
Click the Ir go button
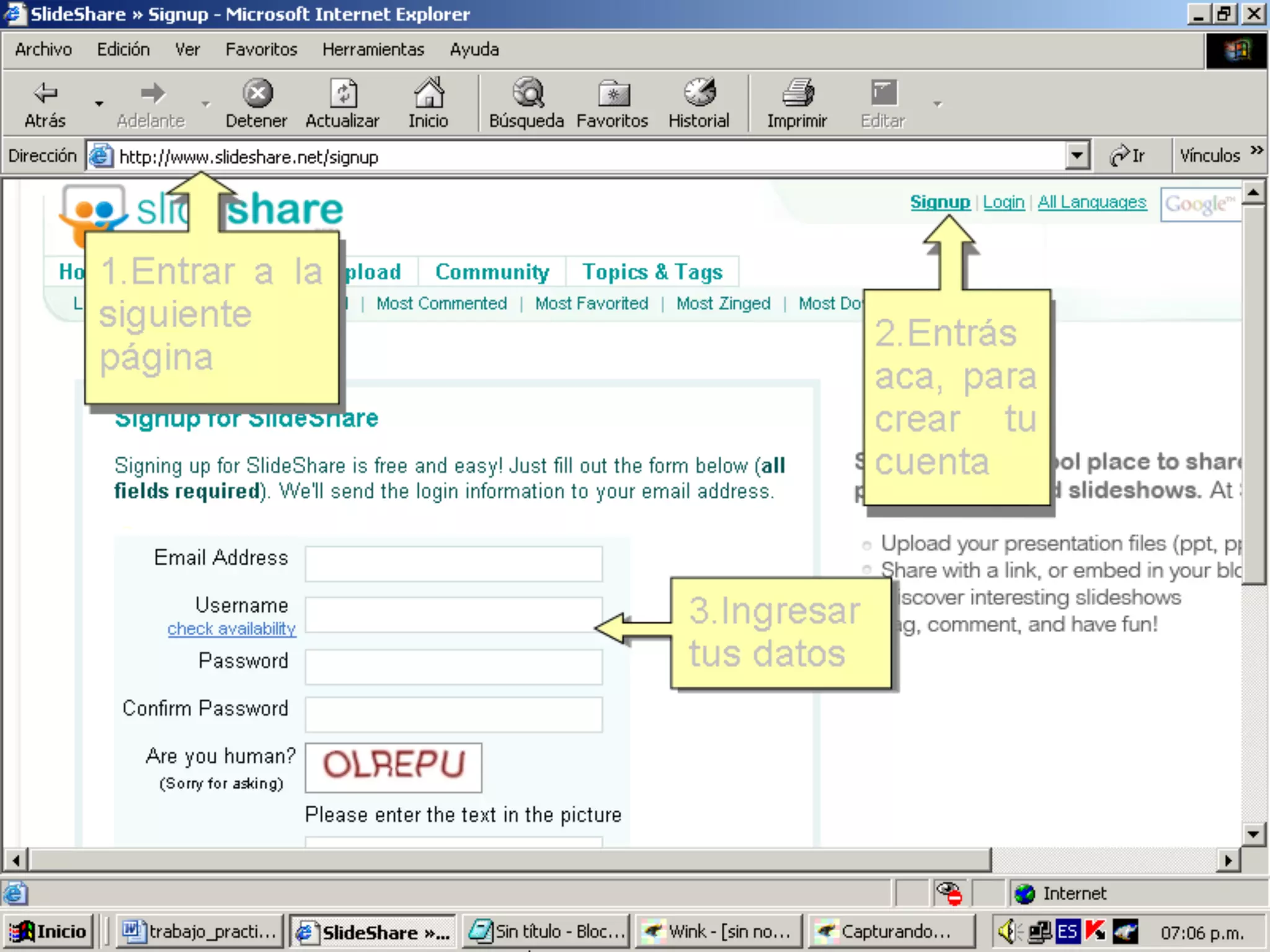coord(1128,156)
